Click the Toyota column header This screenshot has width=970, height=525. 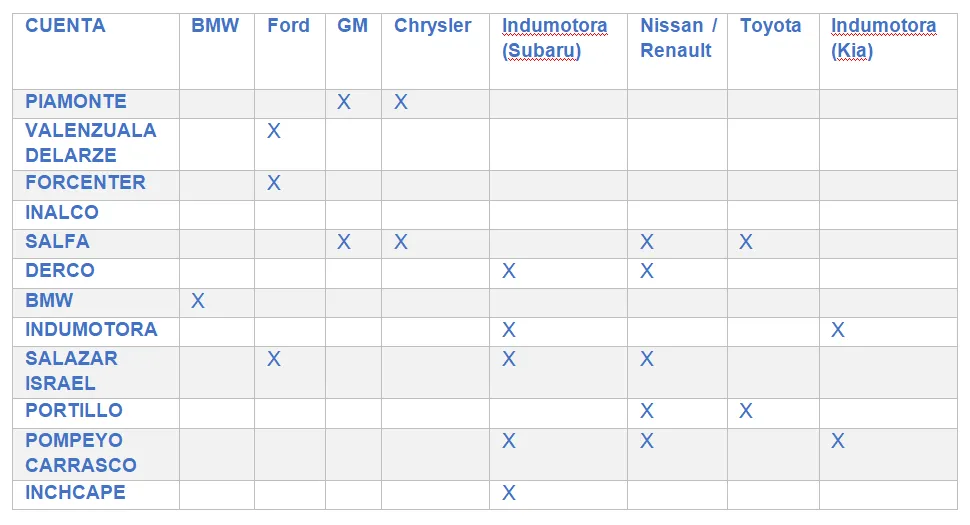coord(770,26)
